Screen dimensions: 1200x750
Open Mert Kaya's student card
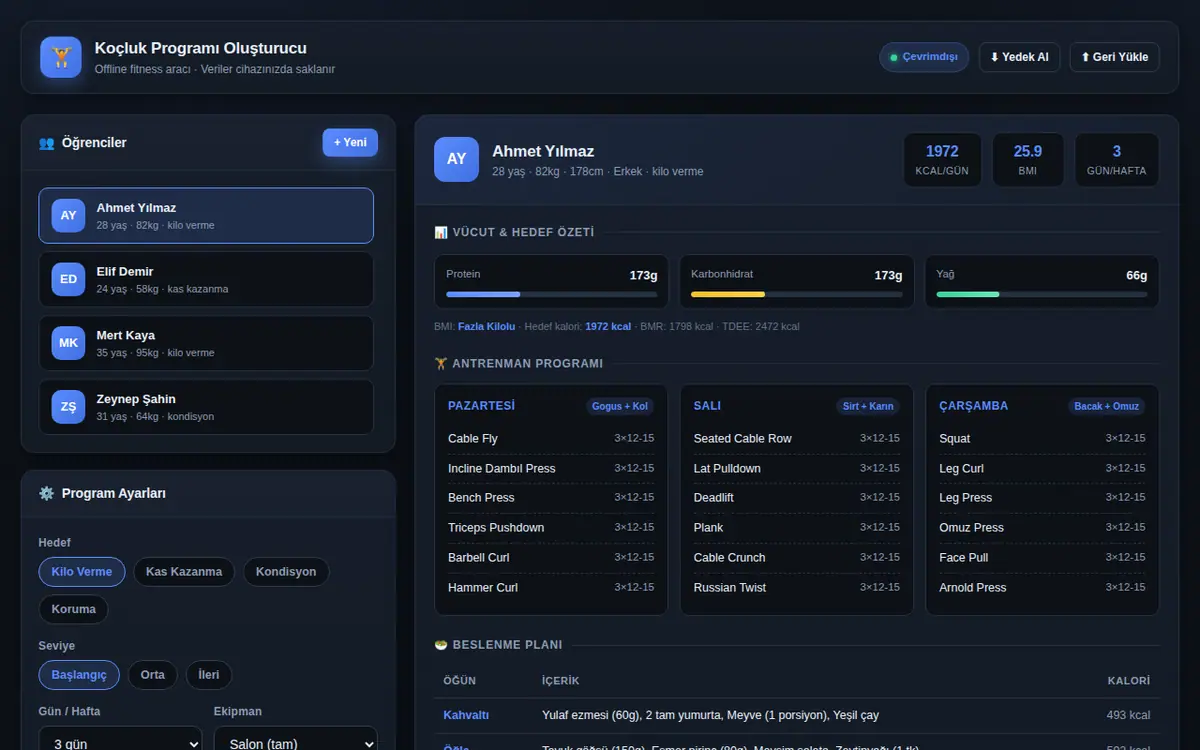point(206,344)
